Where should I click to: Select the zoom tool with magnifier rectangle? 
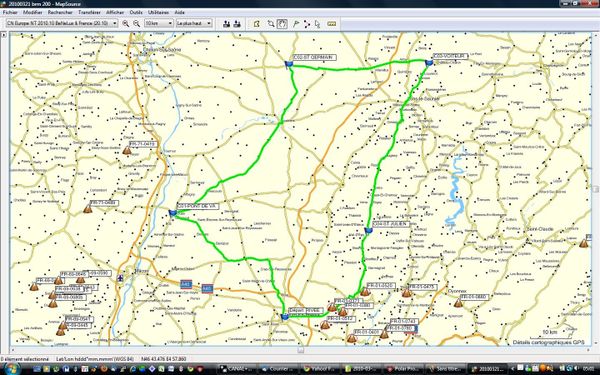[x=271, y=24]
